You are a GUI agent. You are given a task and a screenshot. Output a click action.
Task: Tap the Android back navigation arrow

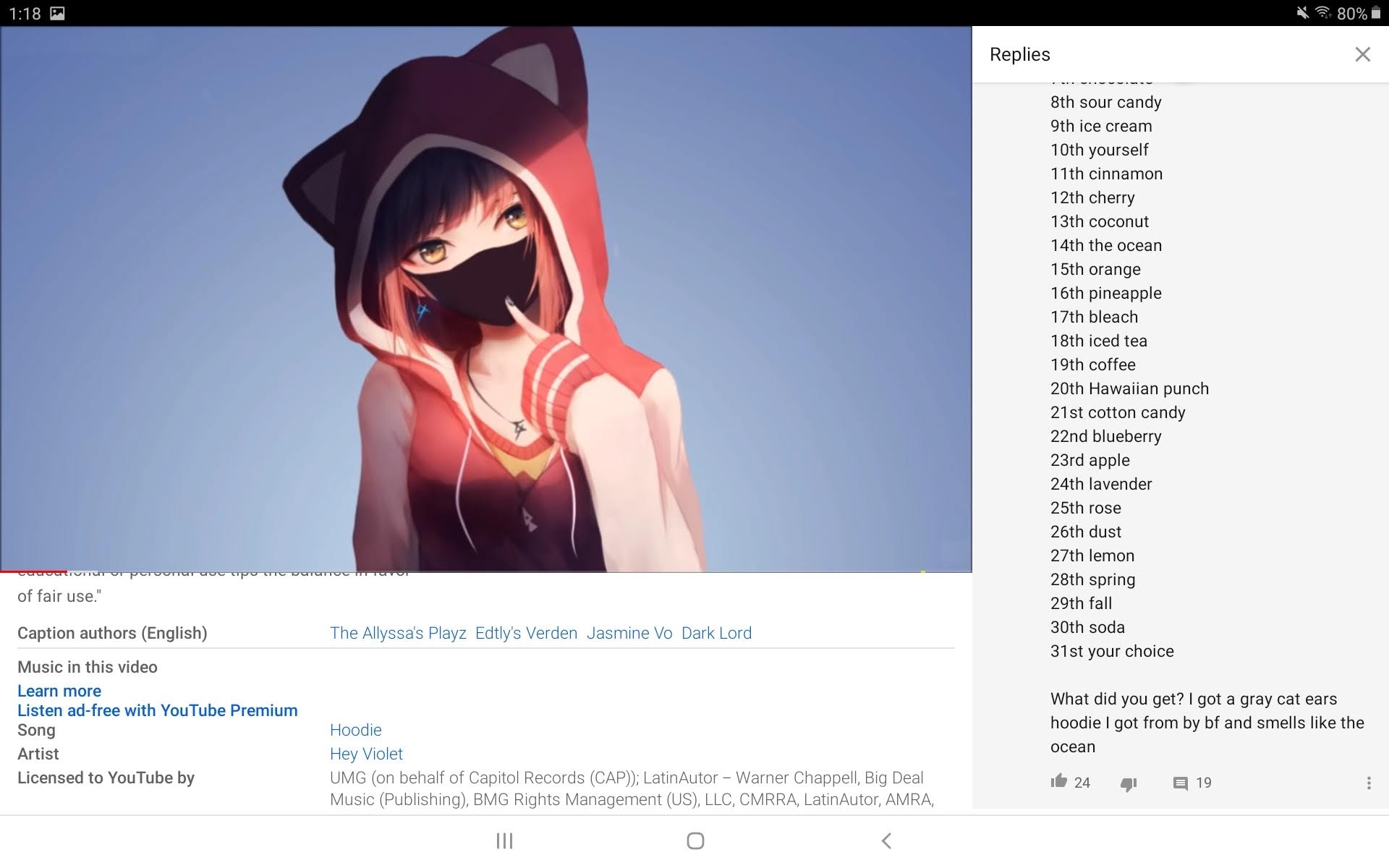click(x=886, y=841)
